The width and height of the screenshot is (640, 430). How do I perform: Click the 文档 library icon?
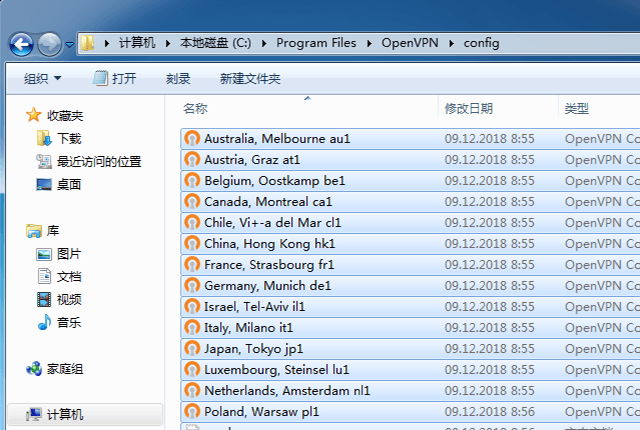pyautogui.click(x=44, y=276)
